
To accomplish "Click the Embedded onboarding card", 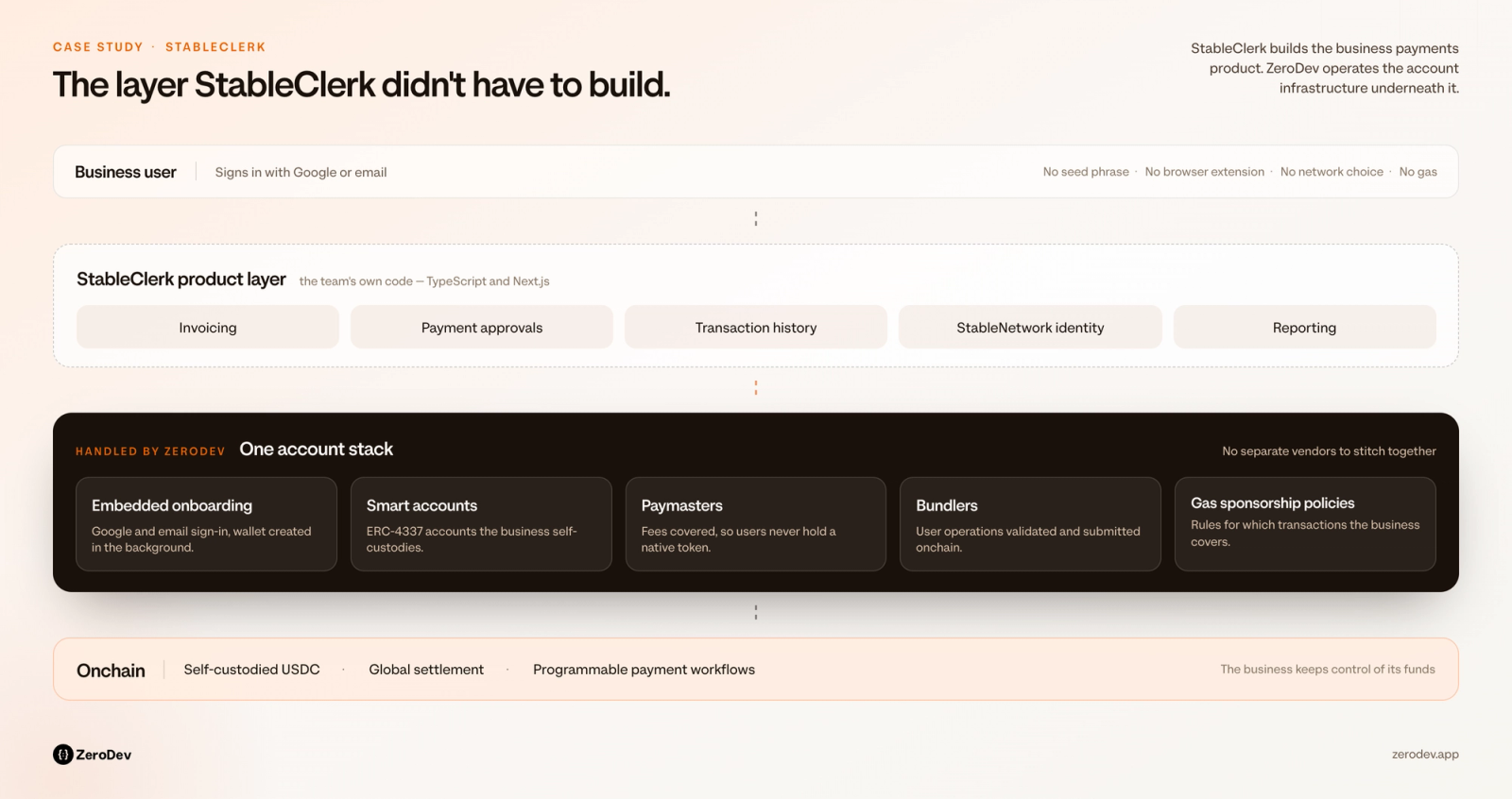I will tap(206, 524).
